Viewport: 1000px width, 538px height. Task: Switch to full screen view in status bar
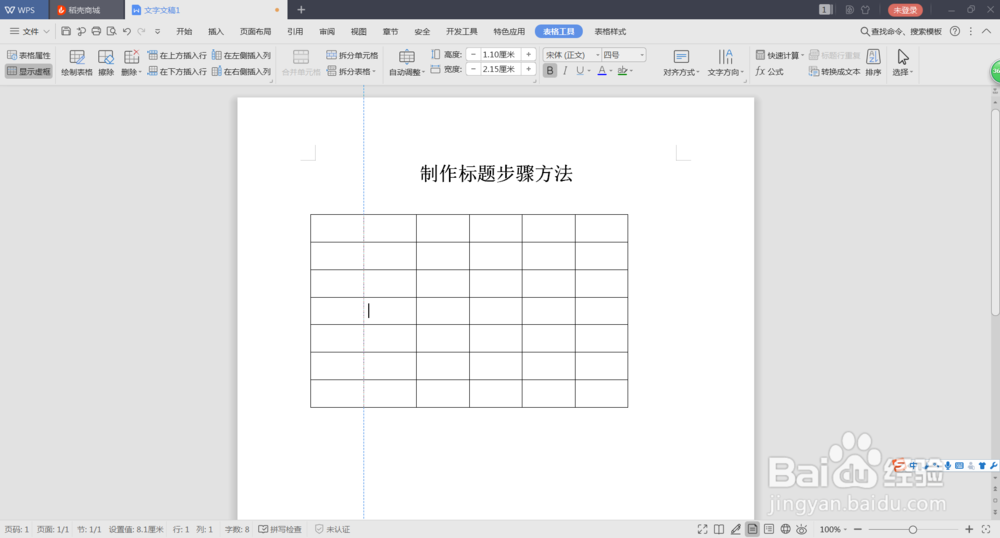point(702,529)
